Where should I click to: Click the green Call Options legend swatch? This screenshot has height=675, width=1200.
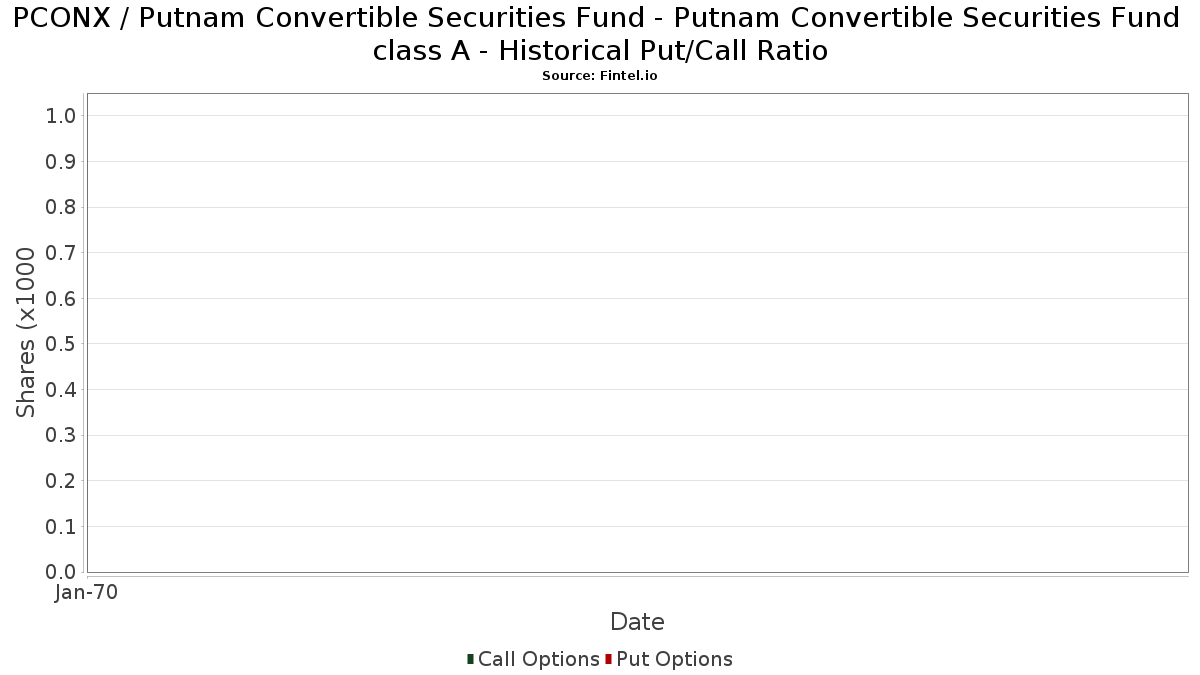pos(470,659)
